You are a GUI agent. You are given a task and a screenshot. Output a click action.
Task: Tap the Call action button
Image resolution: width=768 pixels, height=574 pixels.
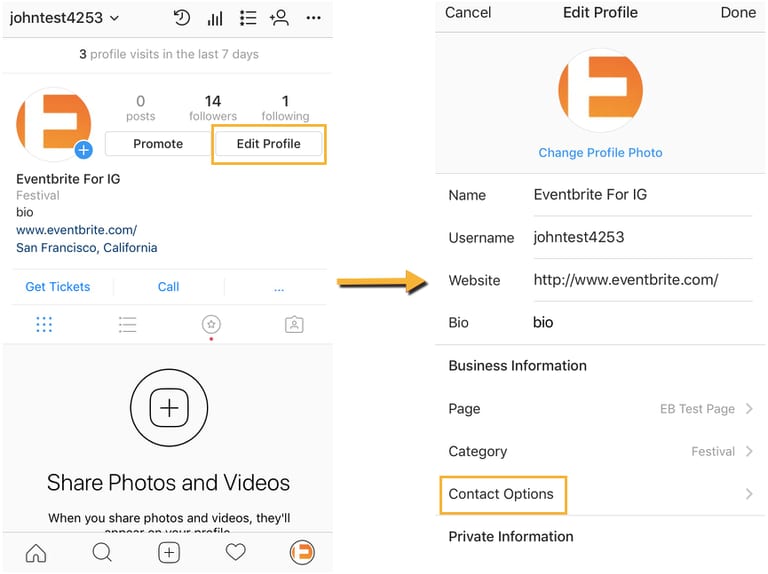click(x=168, y=287)
